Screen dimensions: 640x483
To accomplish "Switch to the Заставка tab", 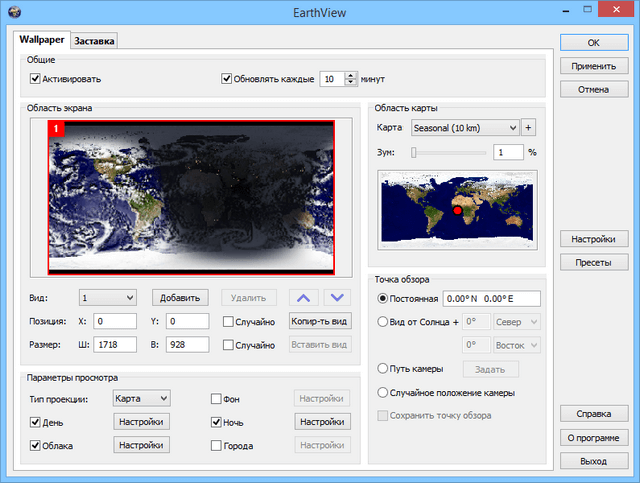I will pyautogui.click(x=95, y=41).
